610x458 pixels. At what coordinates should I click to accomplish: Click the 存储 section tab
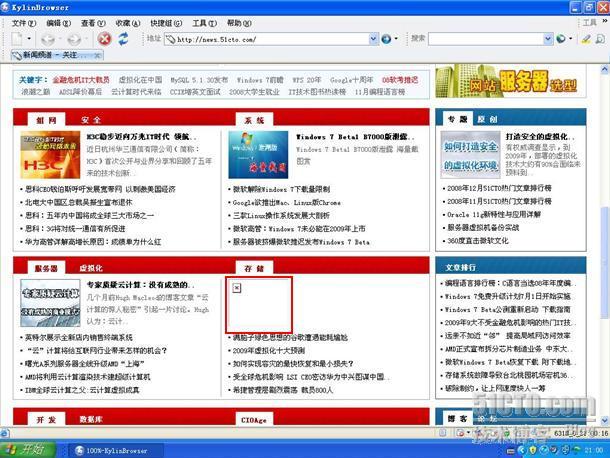pyautogui.click(x=254, y=268)
